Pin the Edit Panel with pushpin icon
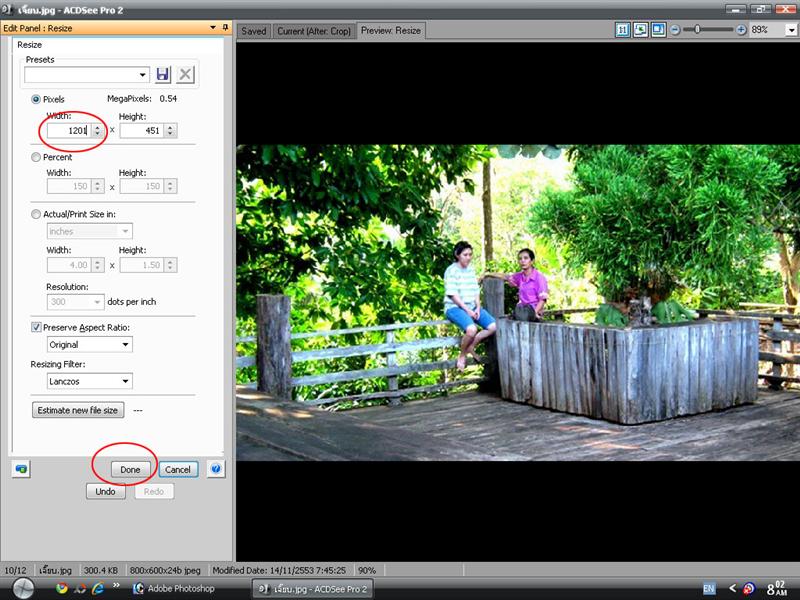800x600 pixels. pos(225,28)
